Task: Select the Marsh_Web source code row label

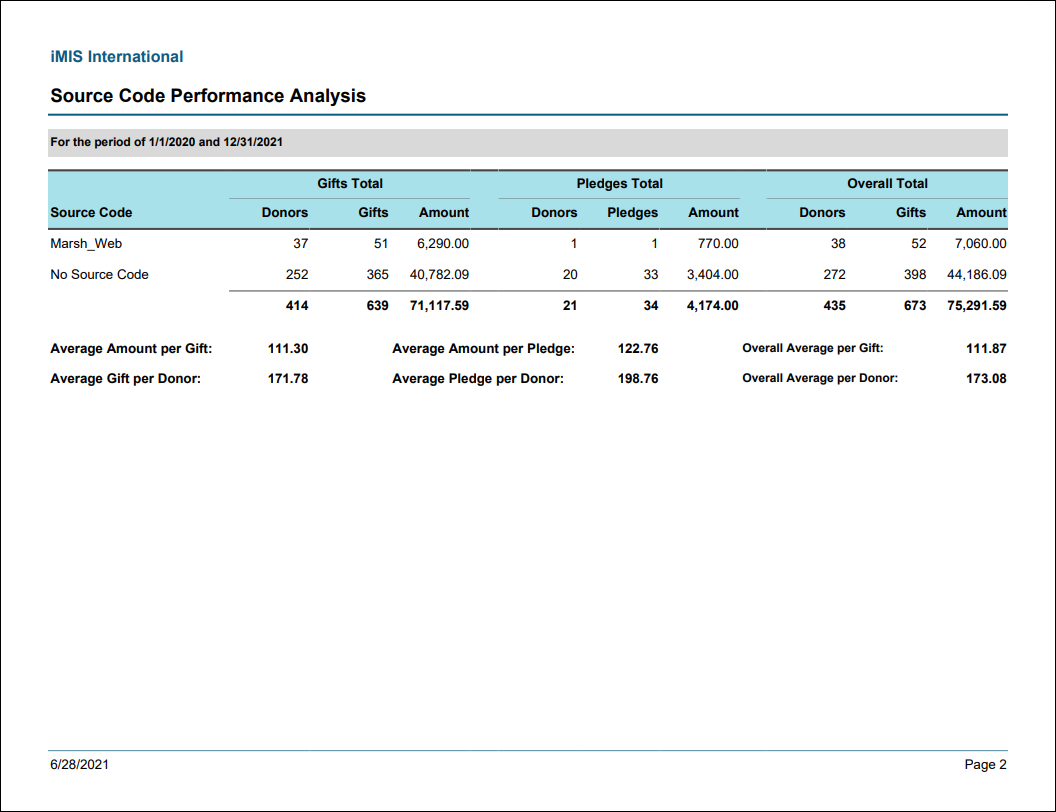Action: click(86, 244)
